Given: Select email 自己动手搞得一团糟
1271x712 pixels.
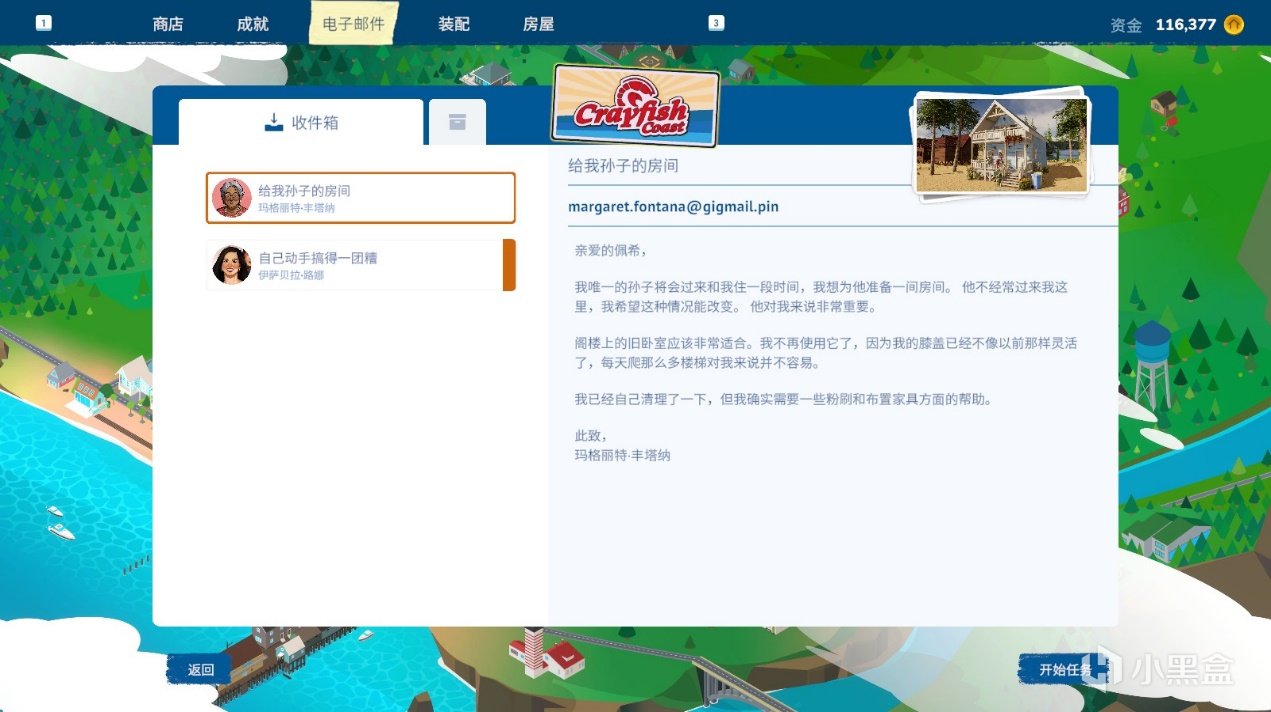Looking at the screenshot, I should pyautogui.click(x=361, y=265).
